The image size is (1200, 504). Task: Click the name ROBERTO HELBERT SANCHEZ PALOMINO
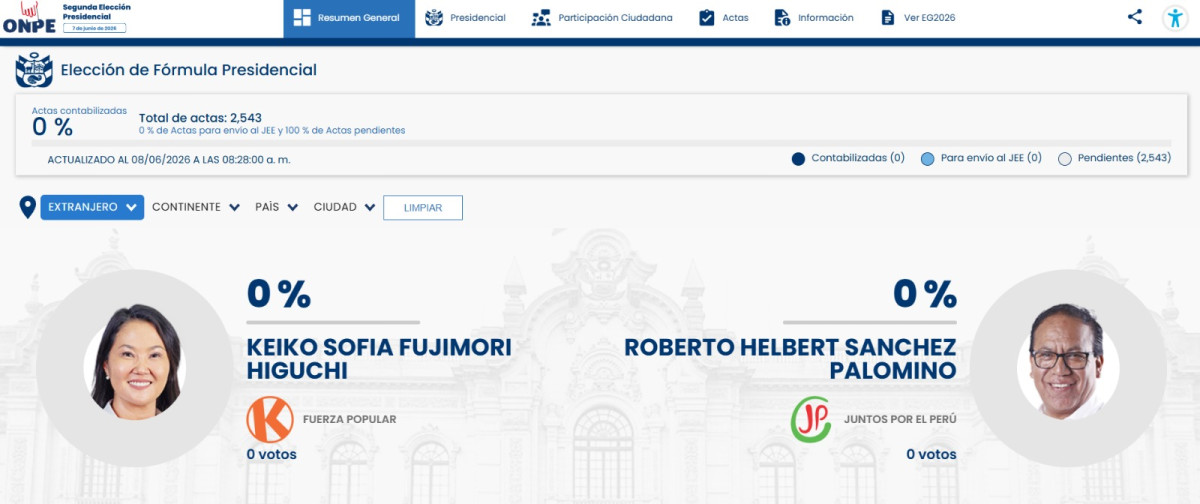790,359
